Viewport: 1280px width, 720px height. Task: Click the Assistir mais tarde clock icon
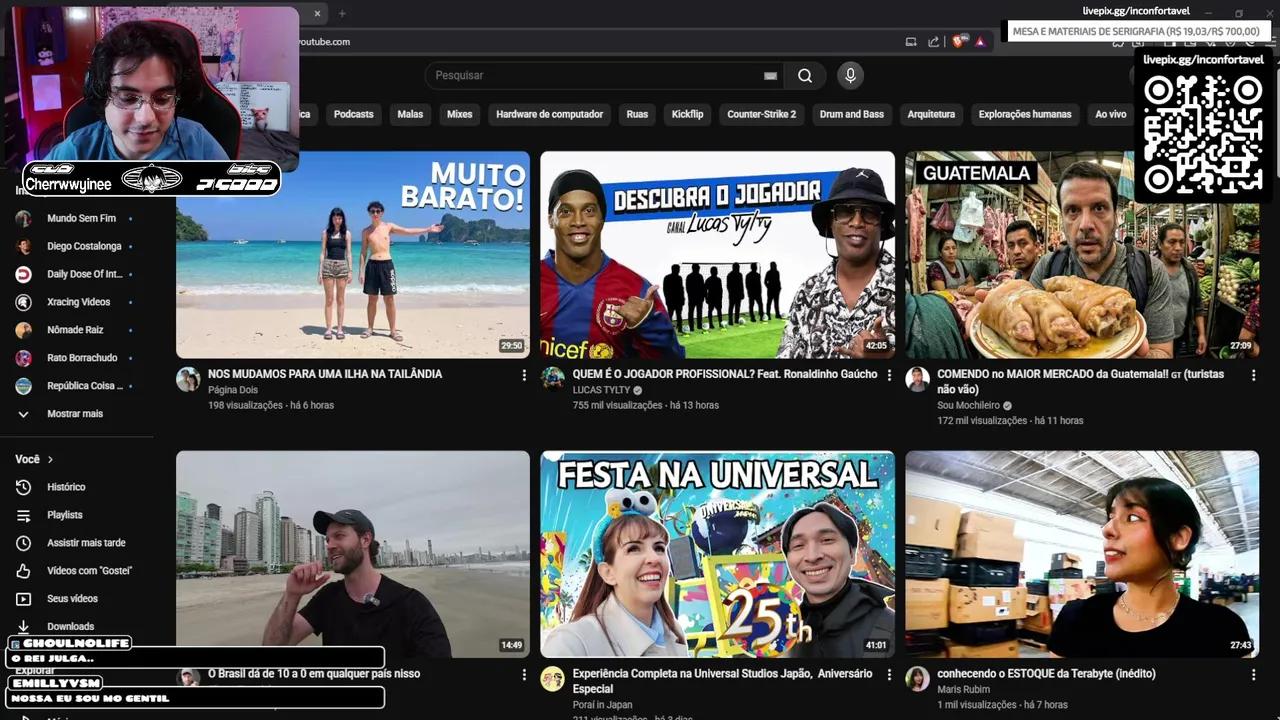(x=24, y=543)
